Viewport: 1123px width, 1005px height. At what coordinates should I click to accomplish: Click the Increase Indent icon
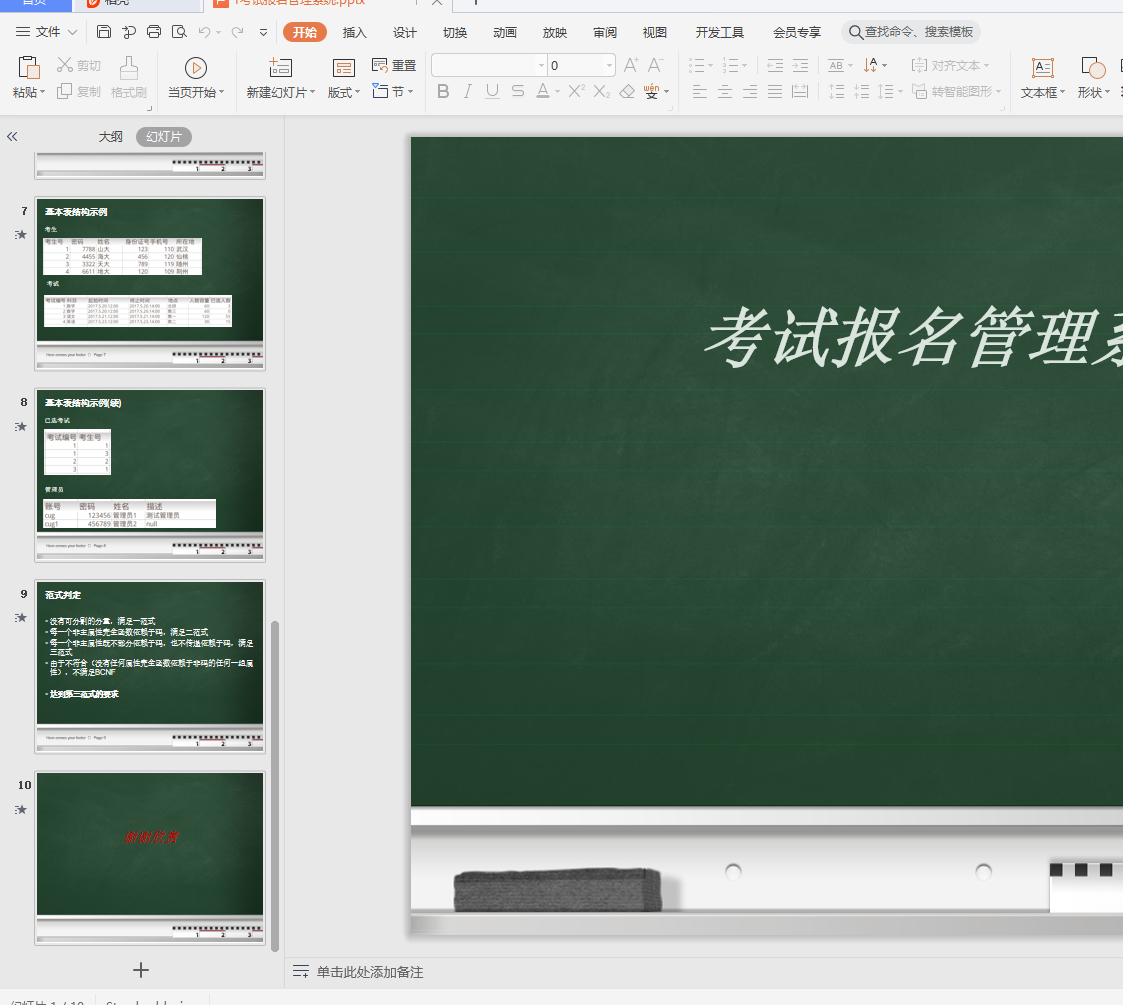(800, 65)
